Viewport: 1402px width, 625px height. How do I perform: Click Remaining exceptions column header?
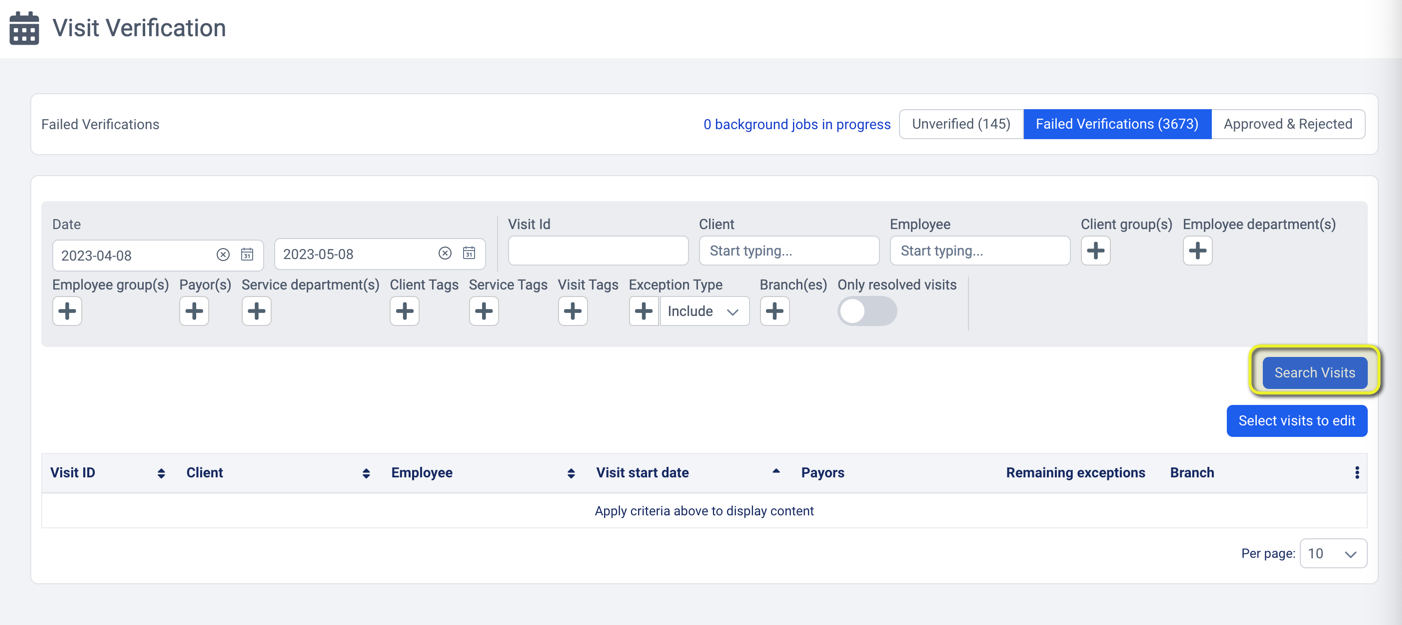click(1076, 473)
